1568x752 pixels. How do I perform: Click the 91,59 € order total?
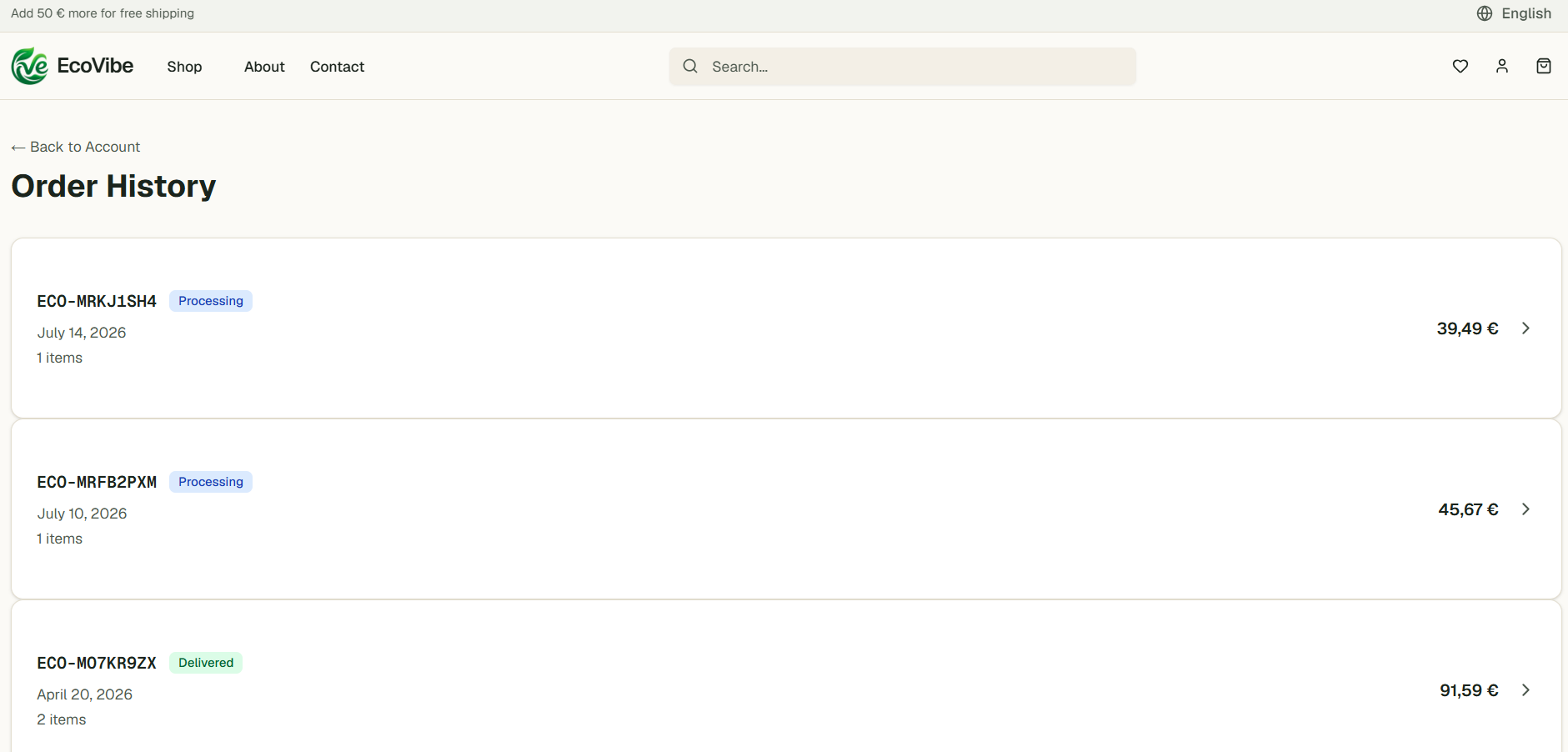click(x=1469, y=690)
